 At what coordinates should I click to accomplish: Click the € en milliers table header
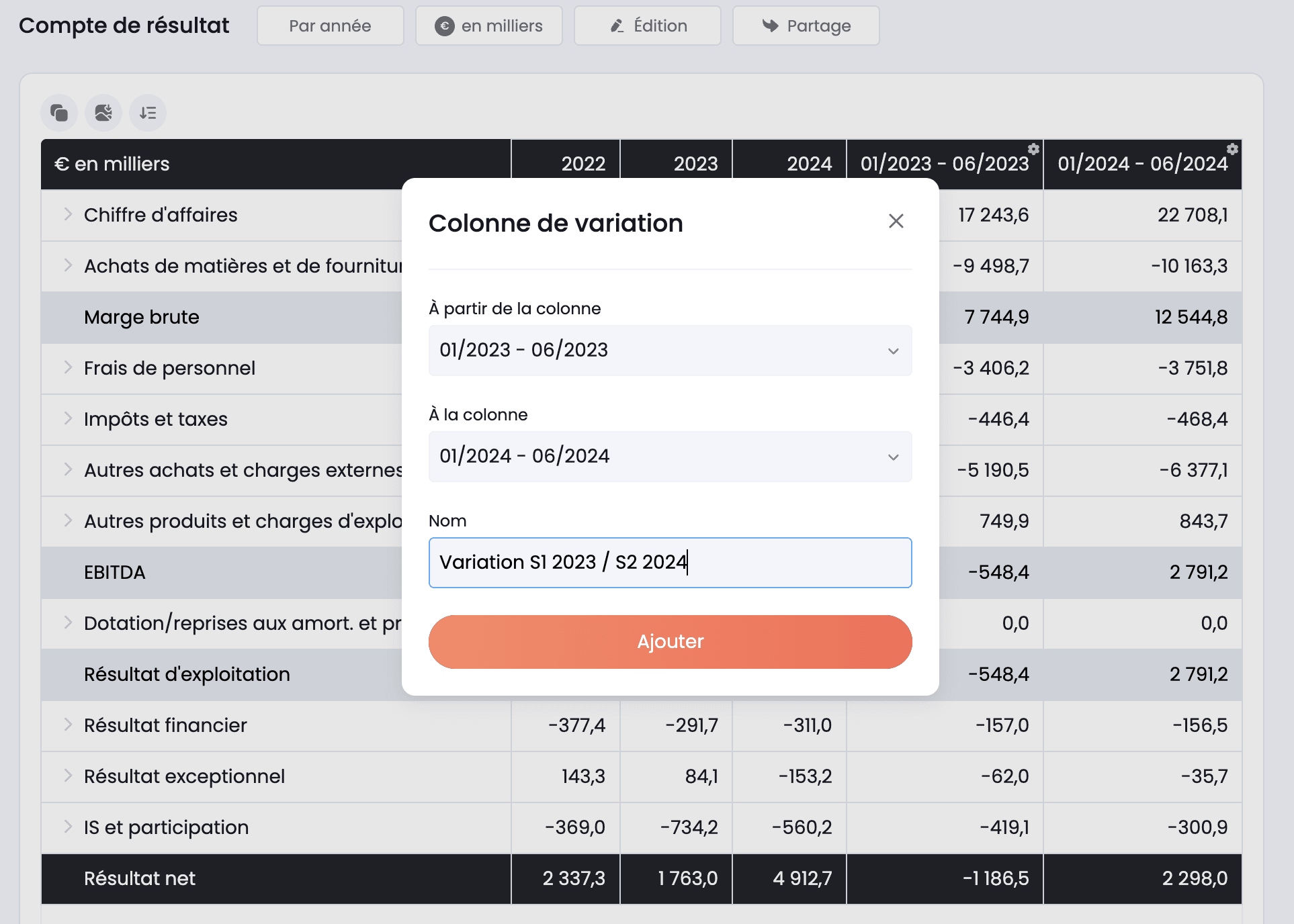pyautogui.click(x=112, y=164)
